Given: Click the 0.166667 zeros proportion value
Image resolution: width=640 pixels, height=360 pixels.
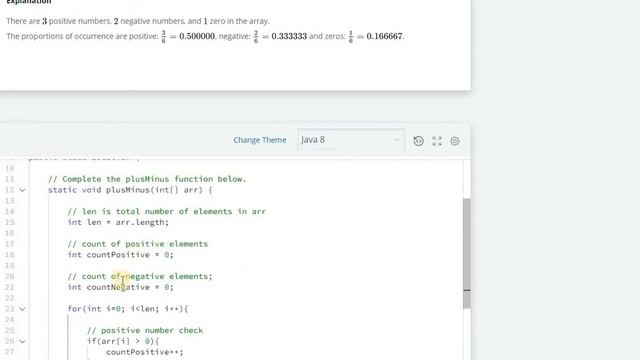Looking at the screenshot, I should pos(384,36).
